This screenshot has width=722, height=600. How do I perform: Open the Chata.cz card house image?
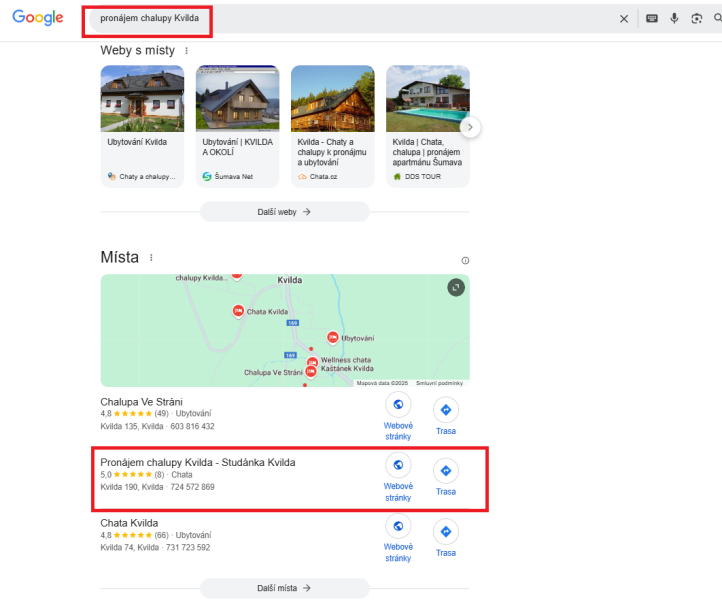(332, 99)
